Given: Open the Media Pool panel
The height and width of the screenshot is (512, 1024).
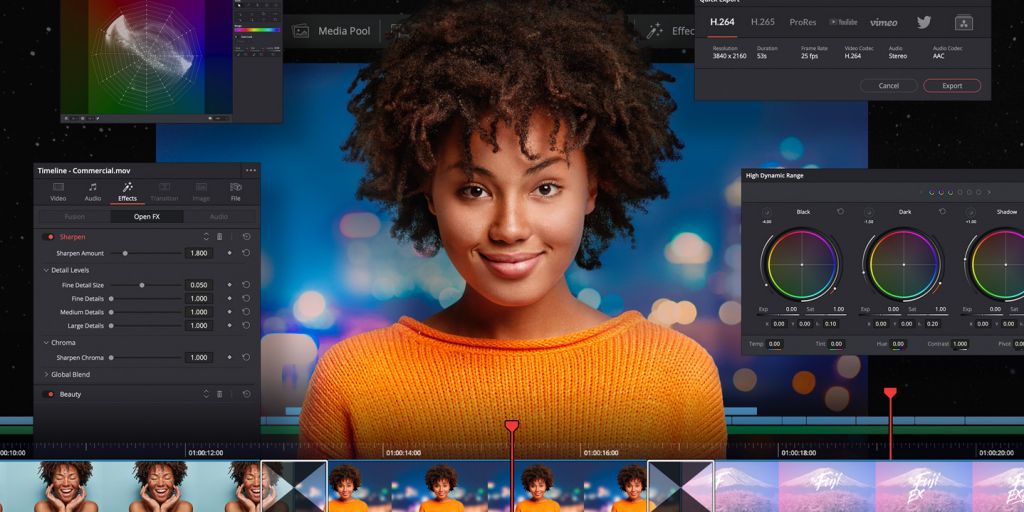Looking at the screenshot, I should coord(331,31).
